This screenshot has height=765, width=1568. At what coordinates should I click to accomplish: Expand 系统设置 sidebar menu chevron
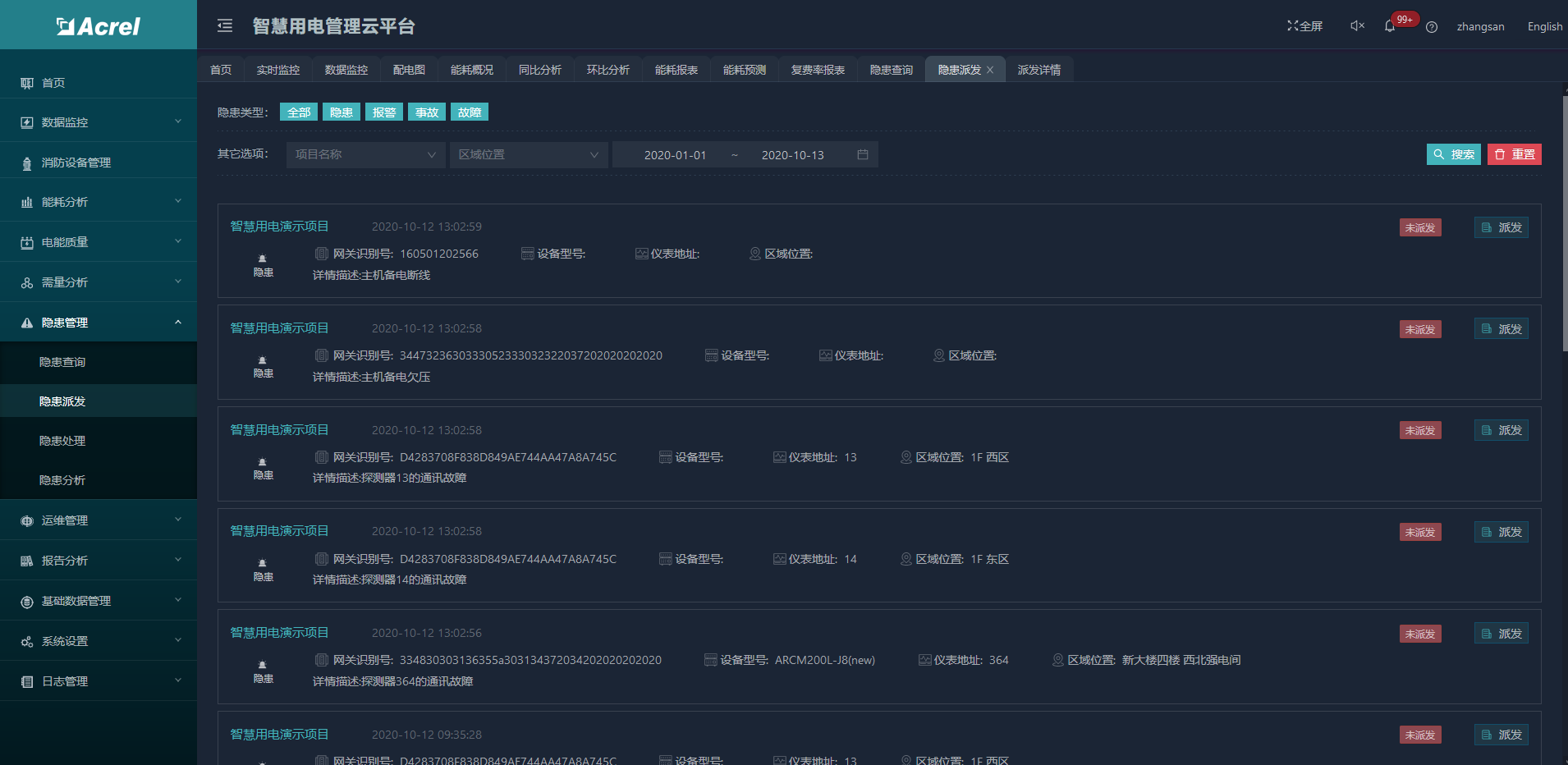pos(178,641)
